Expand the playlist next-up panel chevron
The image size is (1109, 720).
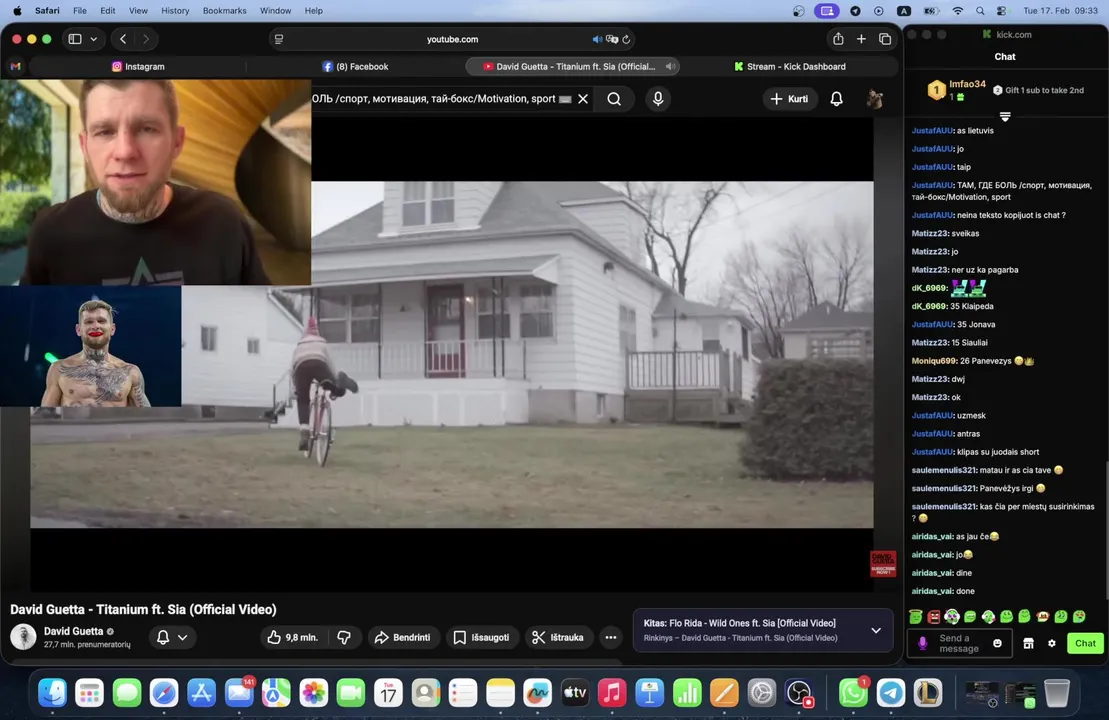tap(876, 630)
